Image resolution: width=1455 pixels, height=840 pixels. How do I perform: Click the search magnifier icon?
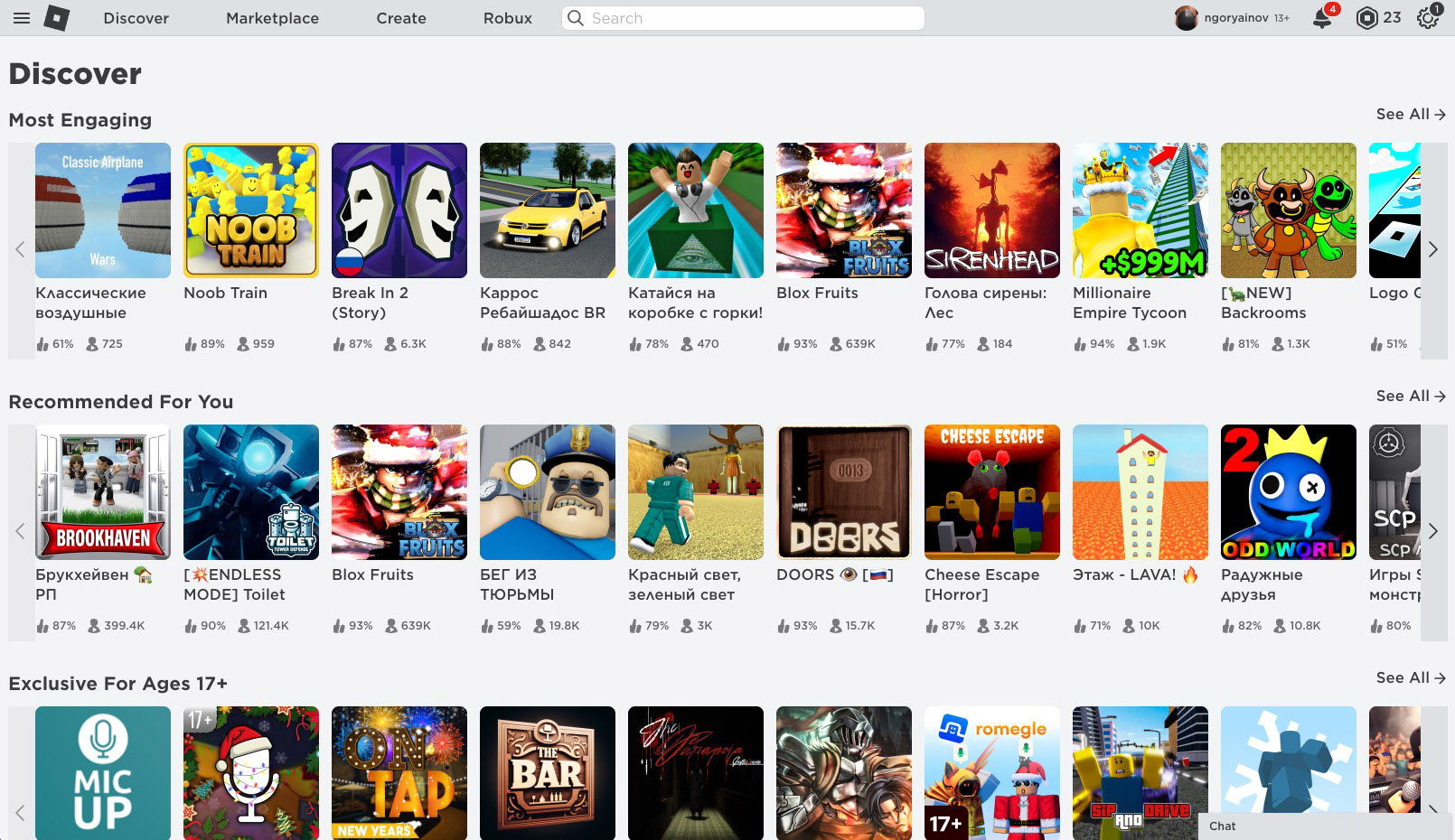click(x=576, y=18)
